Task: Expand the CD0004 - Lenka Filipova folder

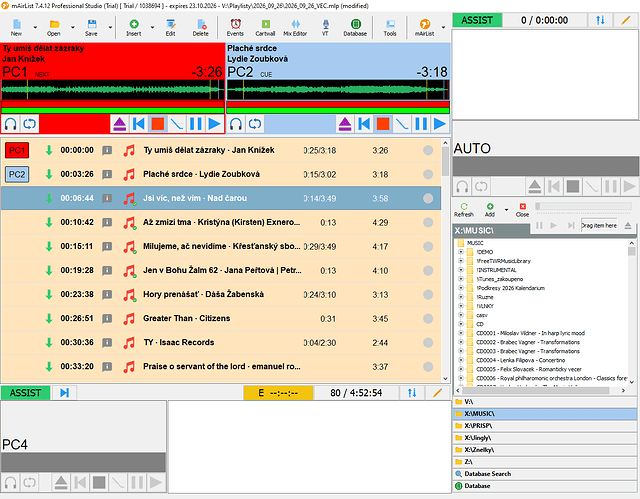Action: pyautogui.click(x=461, y=360)
